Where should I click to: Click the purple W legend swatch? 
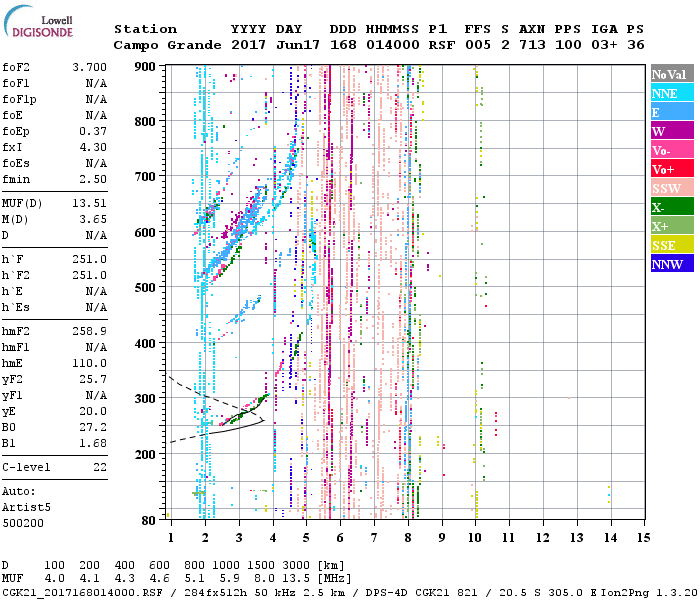pos(669,131)
